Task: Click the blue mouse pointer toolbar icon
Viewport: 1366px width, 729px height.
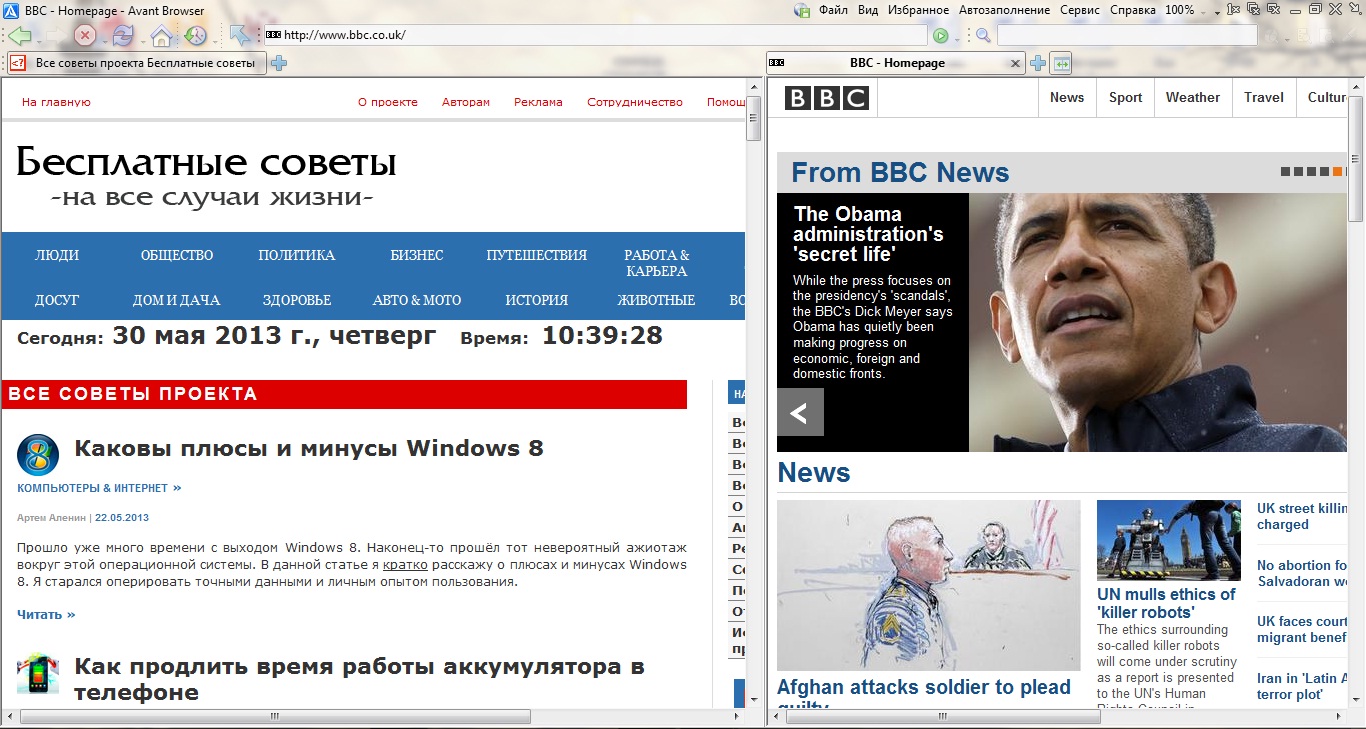Action: click(240, 36)
